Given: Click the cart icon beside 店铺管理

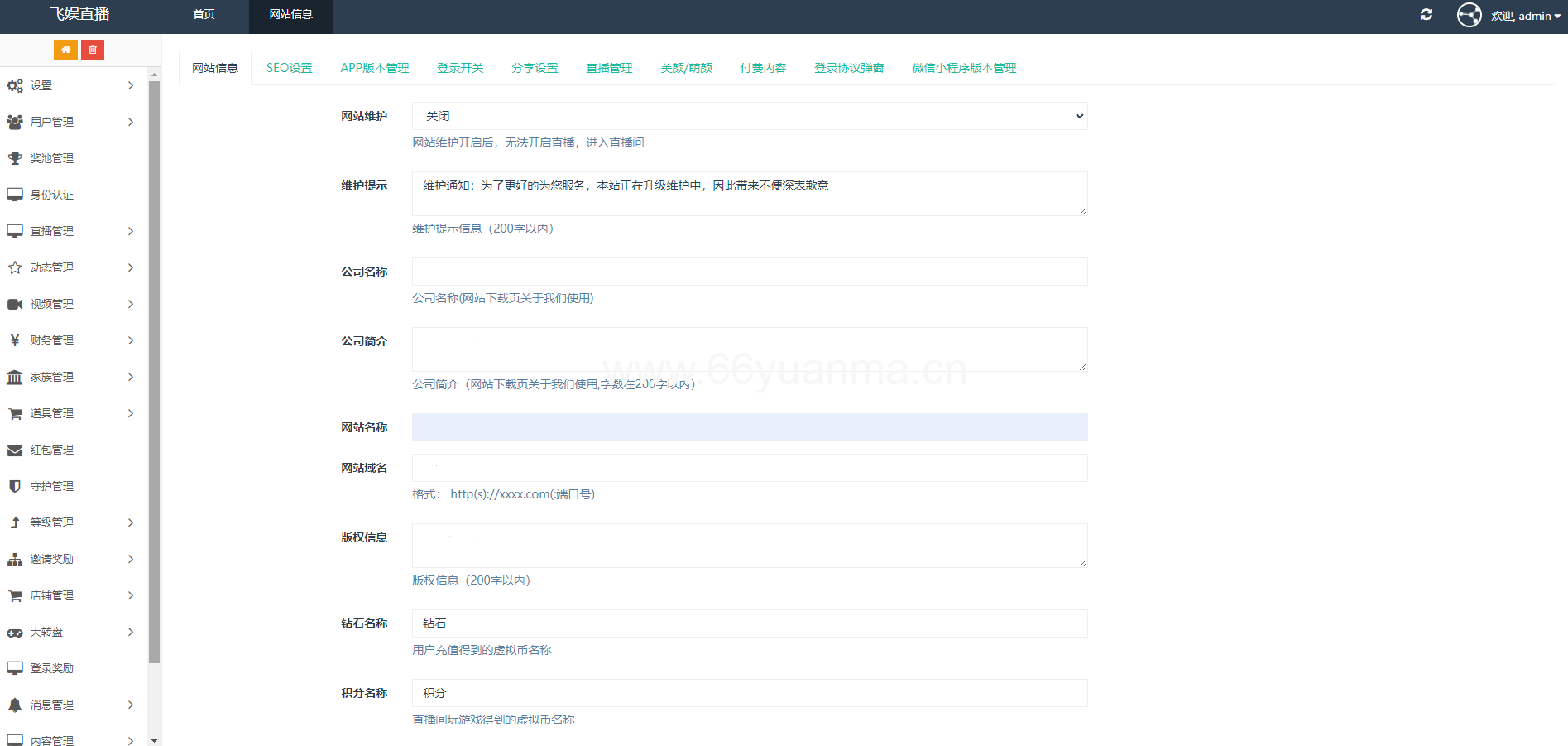Looking at the screenshot, I should [x=15, y=595].
